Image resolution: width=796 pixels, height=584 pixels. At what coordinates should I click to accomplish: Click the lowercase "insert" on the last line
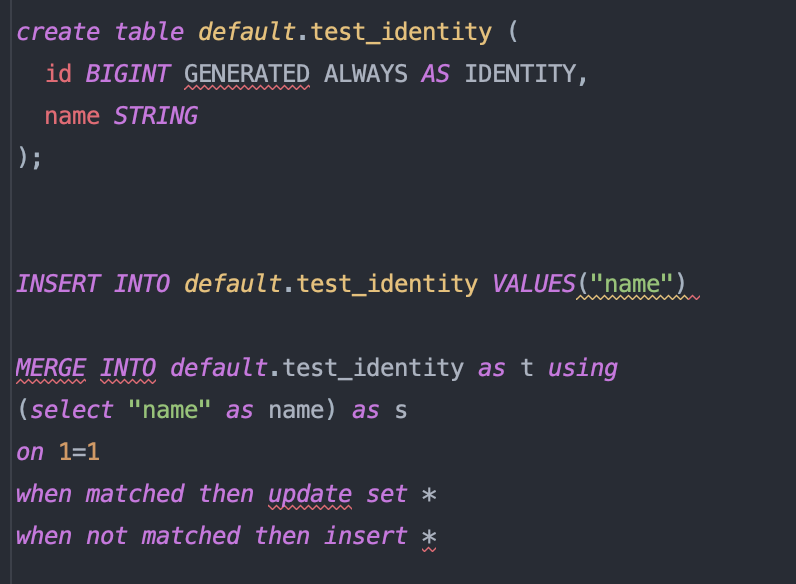pyautogui.click(x=366, y=536)
